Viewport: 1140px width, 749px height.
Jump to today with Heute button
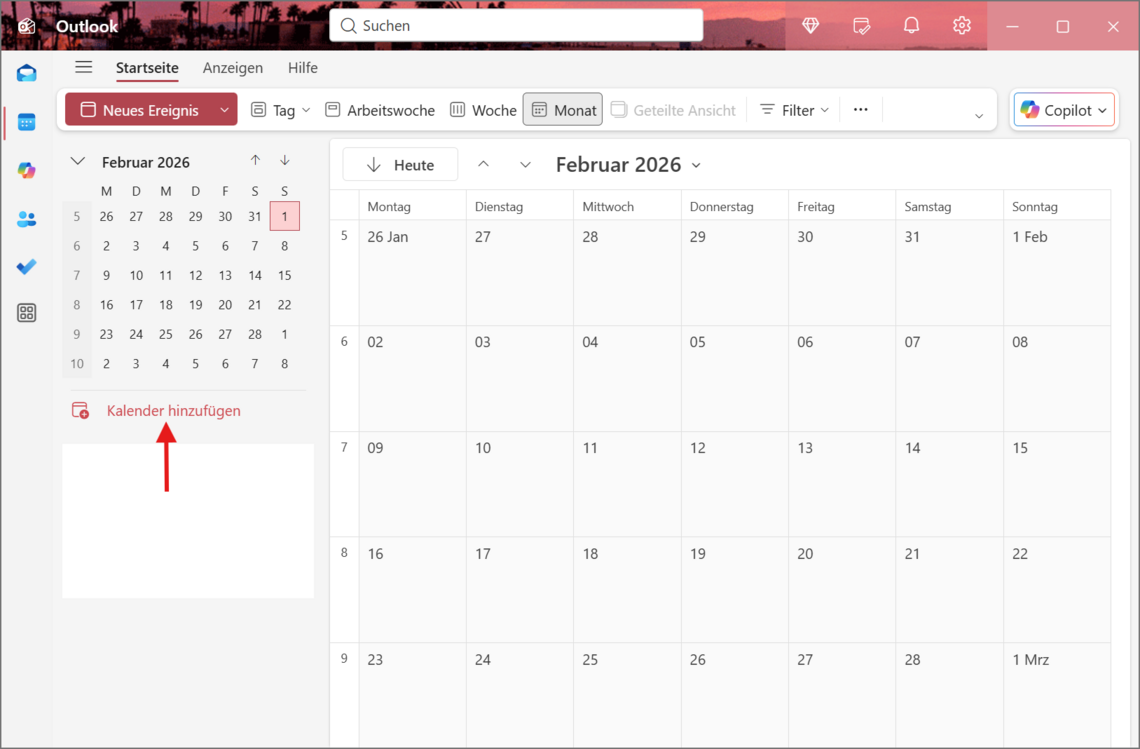[x=400, y=165]
